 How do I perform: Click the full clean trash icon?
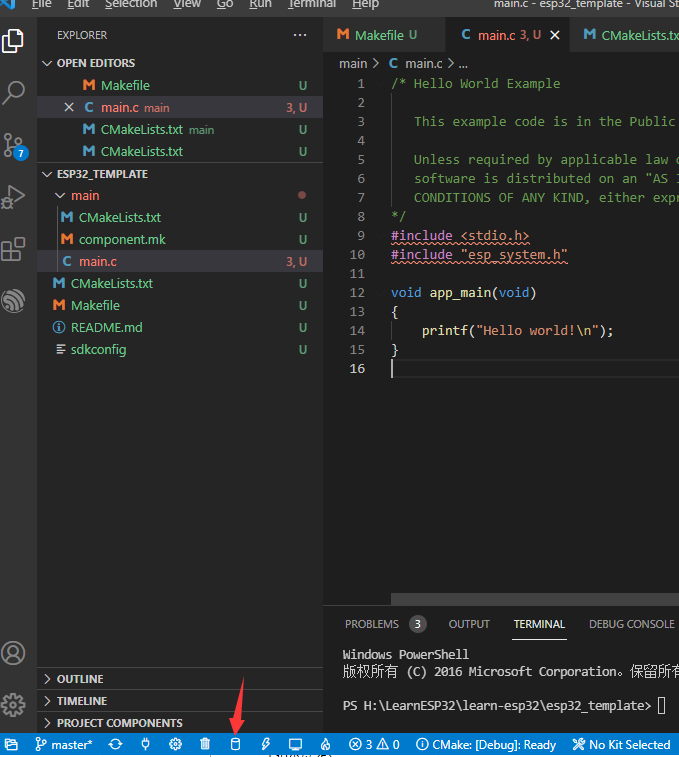(x=205, y=744)
